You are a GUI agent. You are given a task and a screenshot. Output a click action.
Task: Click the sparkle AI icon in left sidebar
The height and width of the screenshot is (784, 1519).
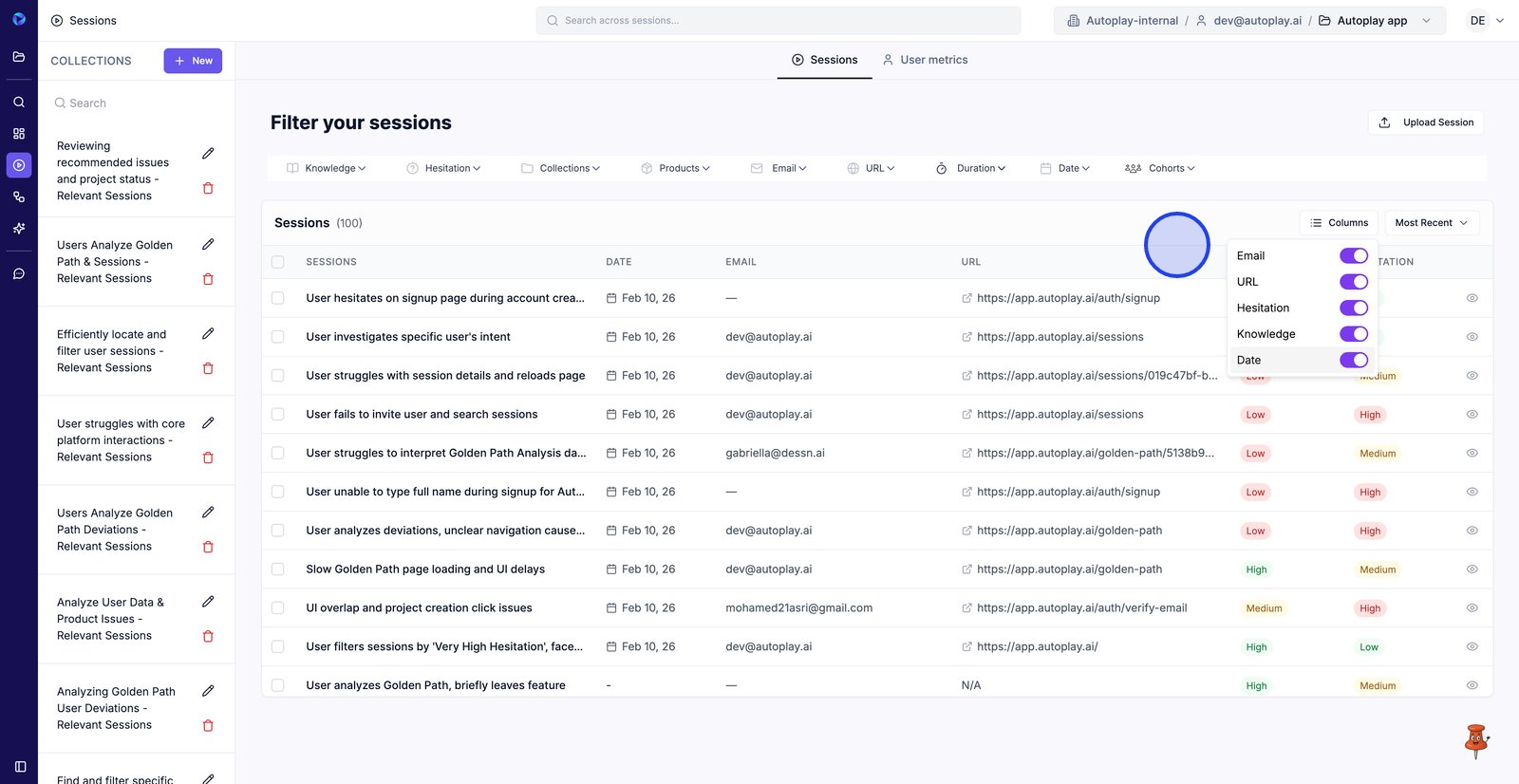(x=19, y=229)
